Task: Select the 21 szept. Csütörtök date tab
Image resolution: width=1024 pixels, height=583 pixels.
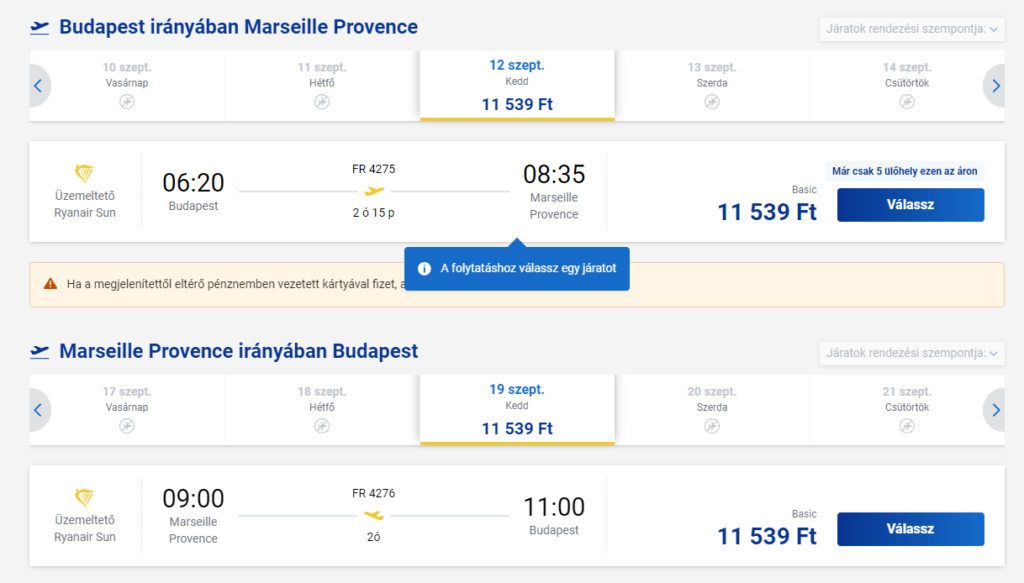Action: 906,410
